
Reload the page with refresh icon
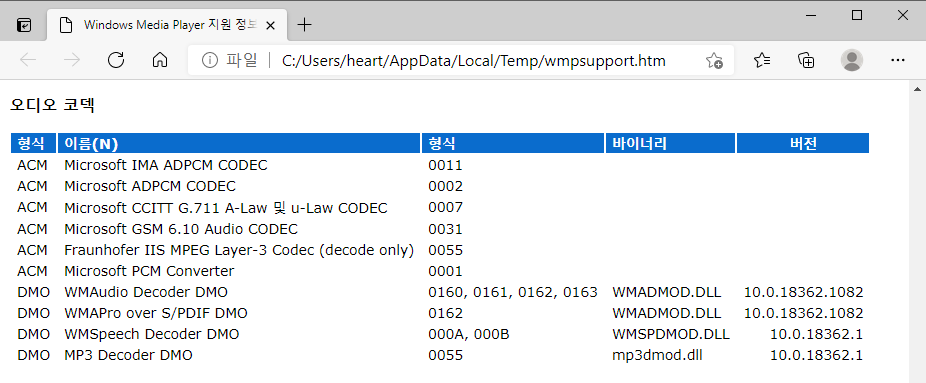pos(116,60)
